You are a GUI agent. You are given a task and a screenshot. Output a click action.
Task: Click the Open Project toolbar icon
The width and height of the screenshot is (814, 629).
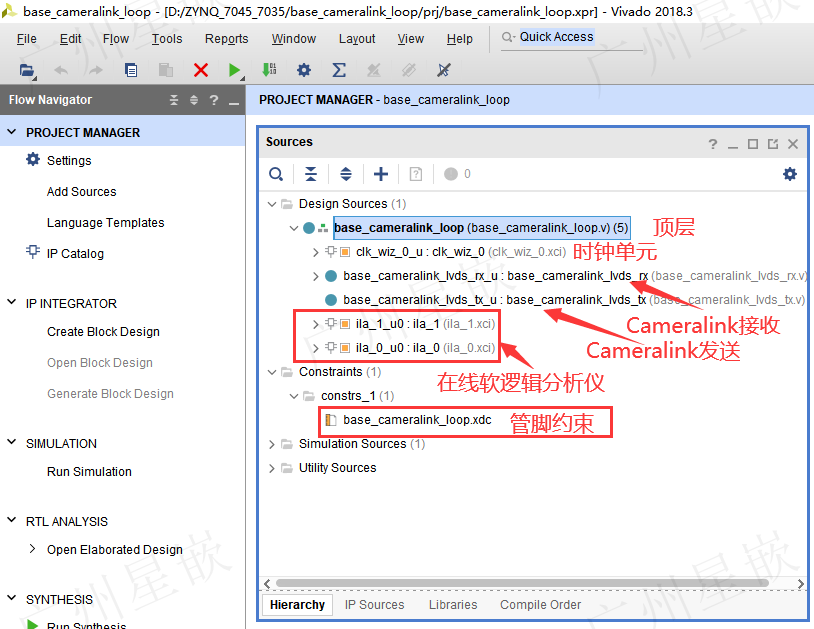tap(27, 70)
